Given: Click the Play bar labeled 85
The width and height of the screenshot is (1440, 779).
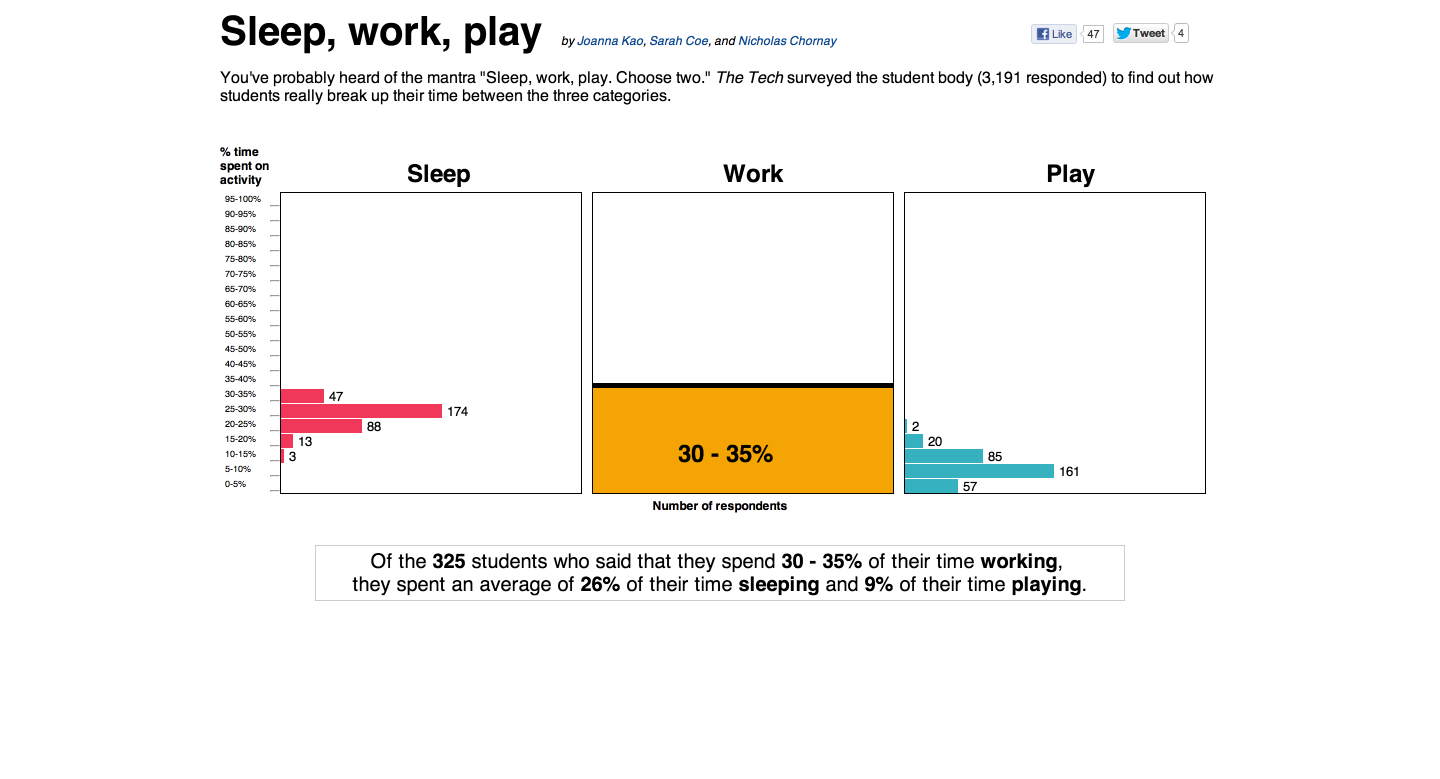Looking at the screenshot, I should (x=944, y=456).
